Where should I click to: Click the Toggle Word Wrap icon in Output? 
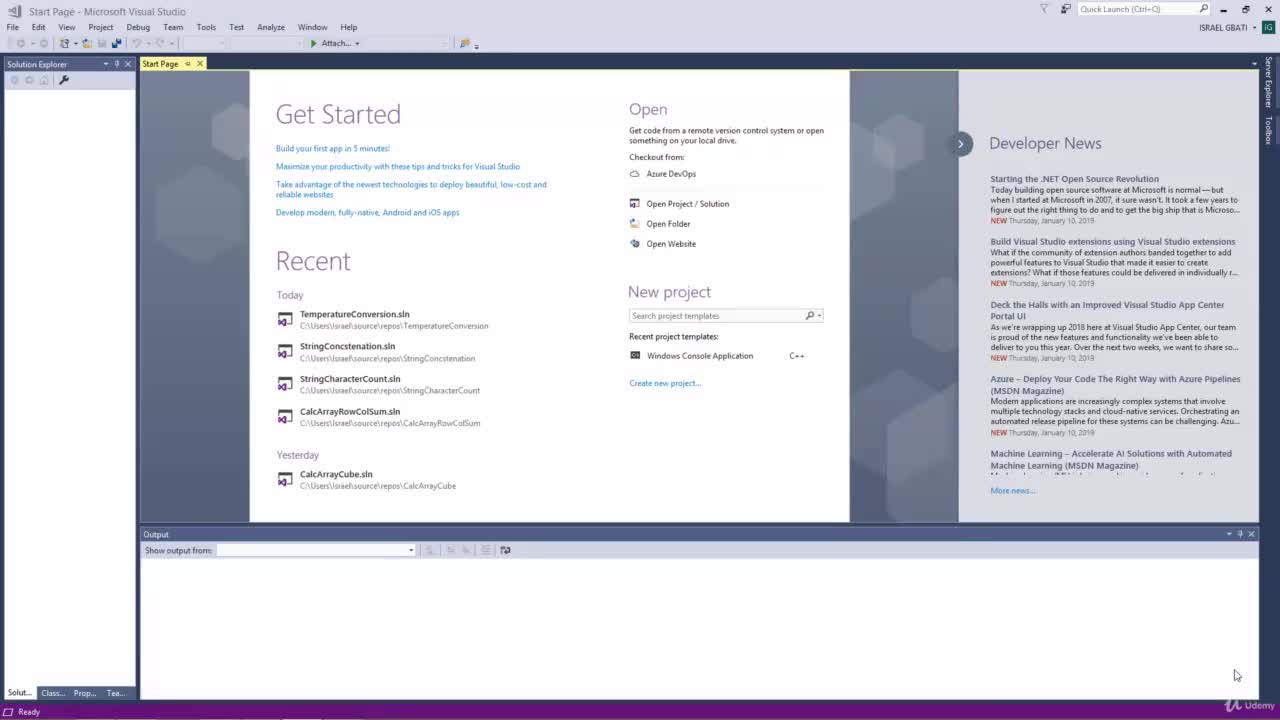pyautogui.click(x=505, y=550)
